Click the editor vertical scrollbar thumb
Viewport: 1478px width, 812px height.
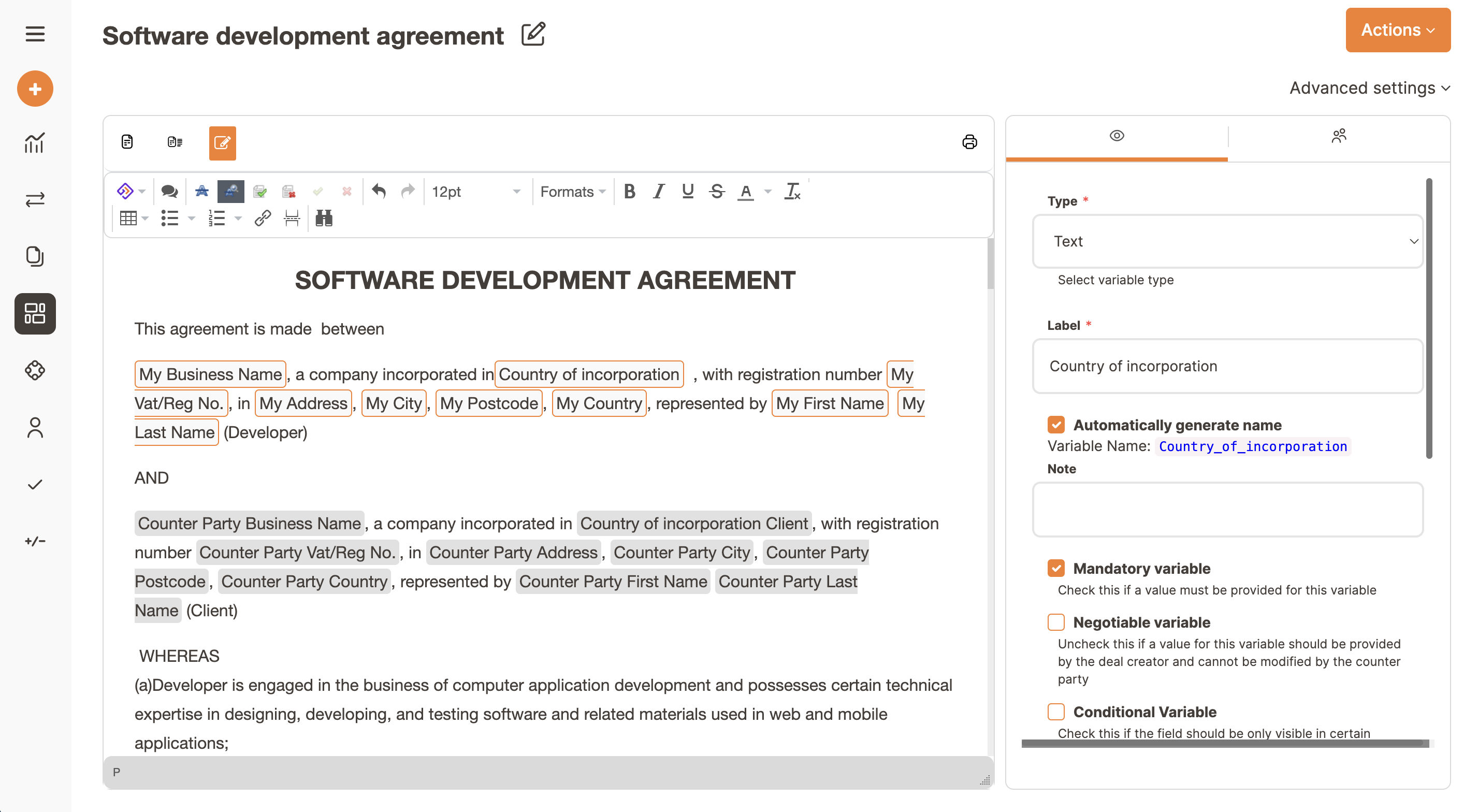[x=990, y=264]
